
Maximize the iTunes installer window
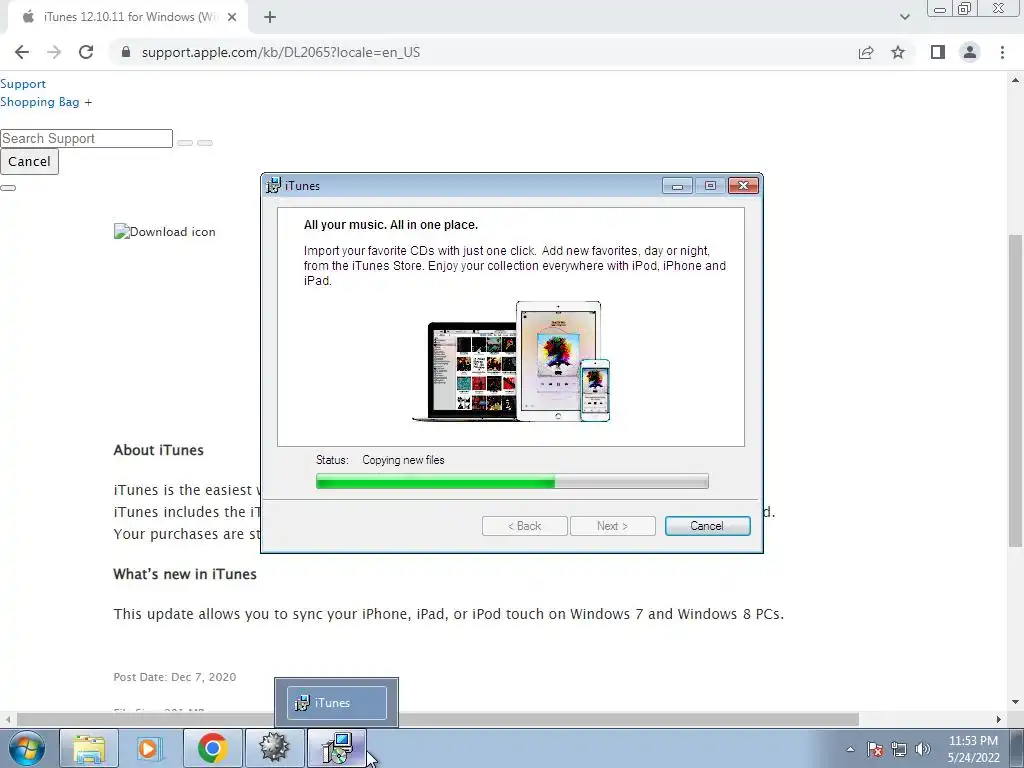coord(710,186)
